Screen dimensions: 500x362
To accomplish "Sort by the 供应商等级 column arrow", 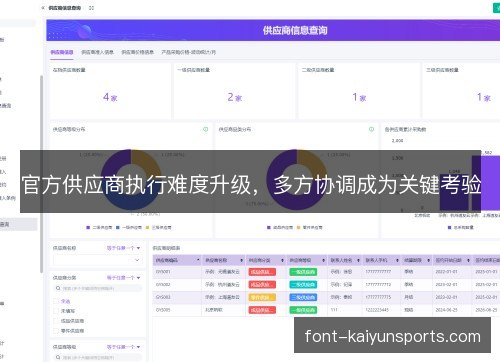I will [323, 260].
